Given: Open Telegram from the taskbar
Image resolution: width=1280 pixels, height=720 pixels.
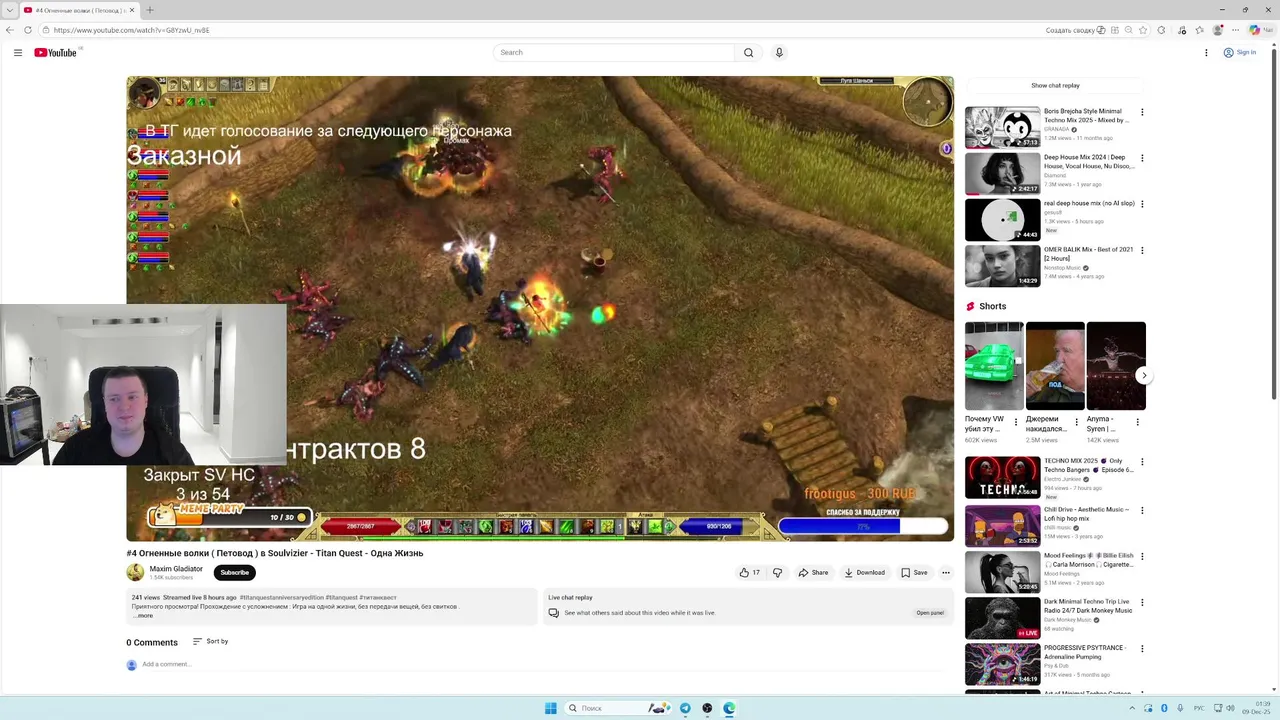Looking at the screenshot, I should 685,708.
